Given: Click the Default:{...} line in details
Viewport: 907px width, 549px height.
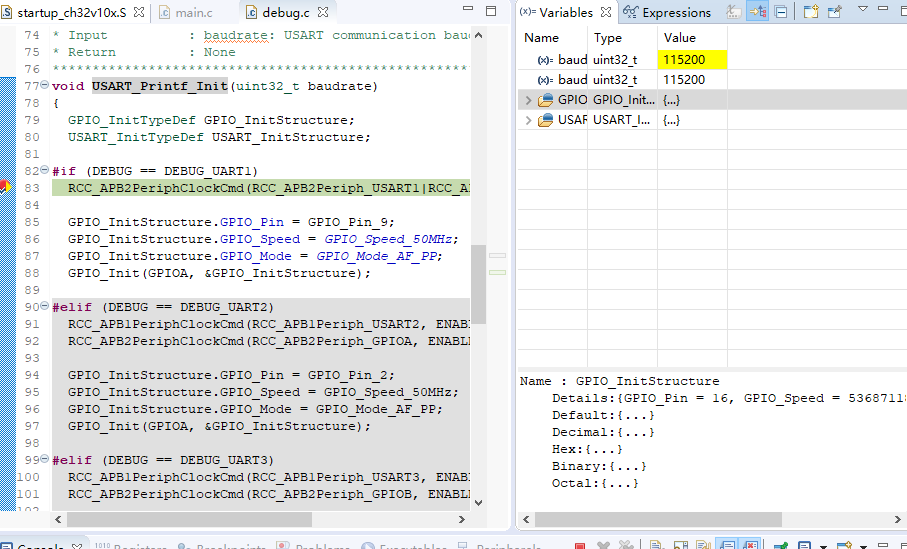Looking at the screenshot, I should 603,415.
